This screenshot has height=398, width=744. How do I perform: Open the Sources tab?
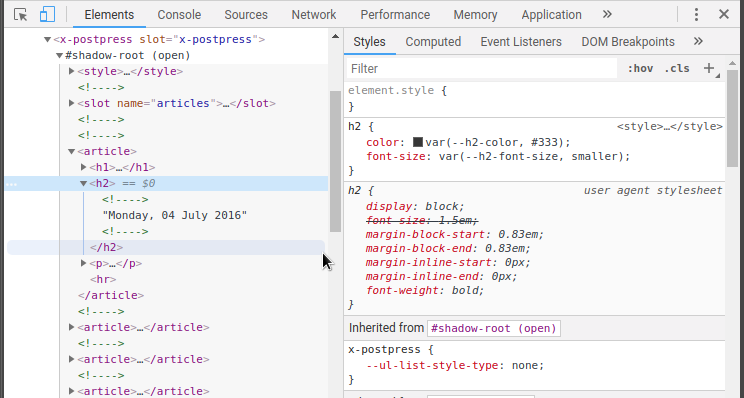(x=246, y=15)
